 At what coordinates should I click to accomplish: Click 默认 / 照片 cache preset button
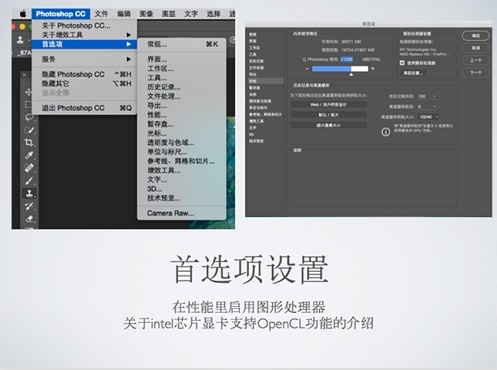point(329,115)
